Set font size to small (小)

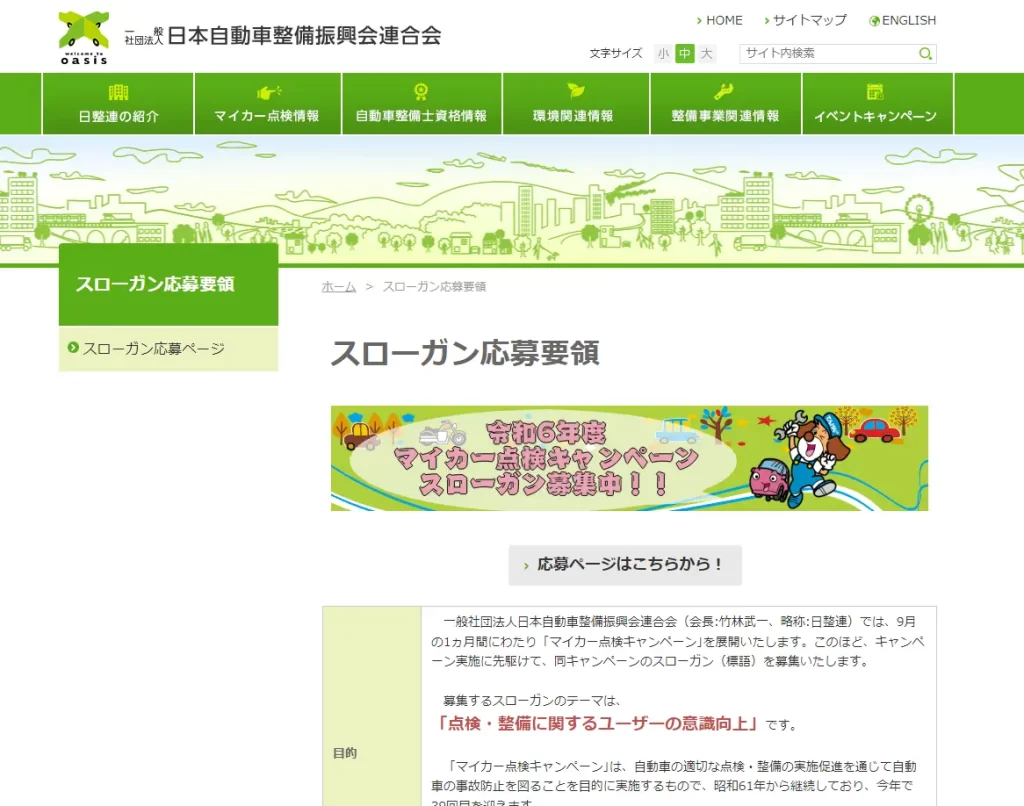point(663,54)
